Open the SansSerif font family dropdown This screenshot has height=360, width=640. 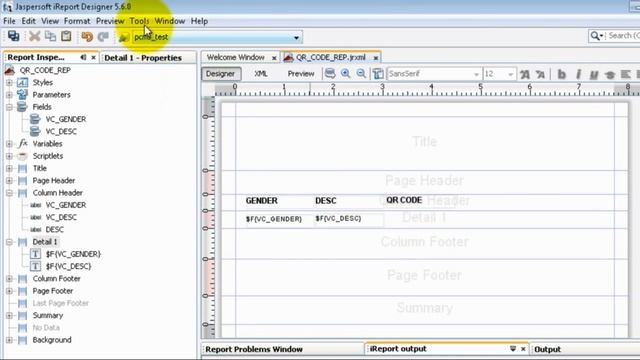476,74
